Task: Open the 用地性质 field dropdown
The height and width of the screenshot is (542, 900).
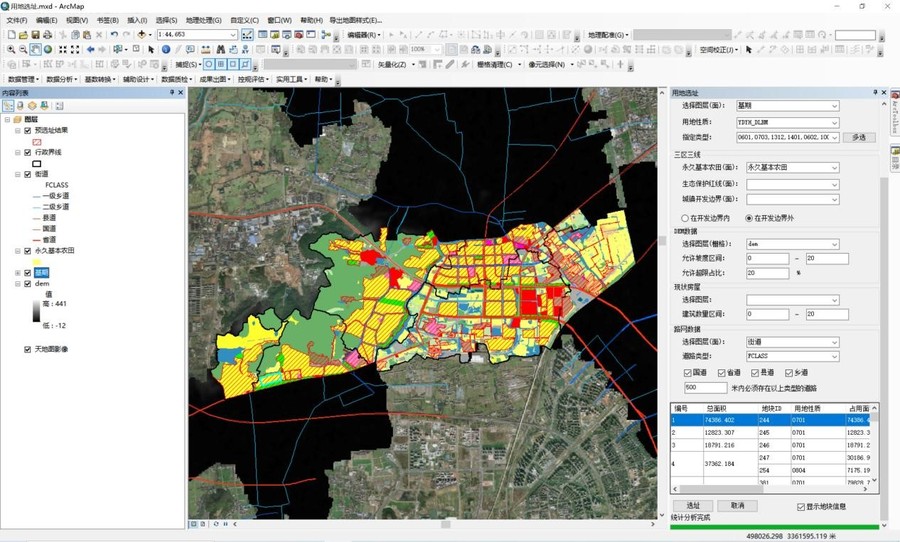Action: click(835, 122)
